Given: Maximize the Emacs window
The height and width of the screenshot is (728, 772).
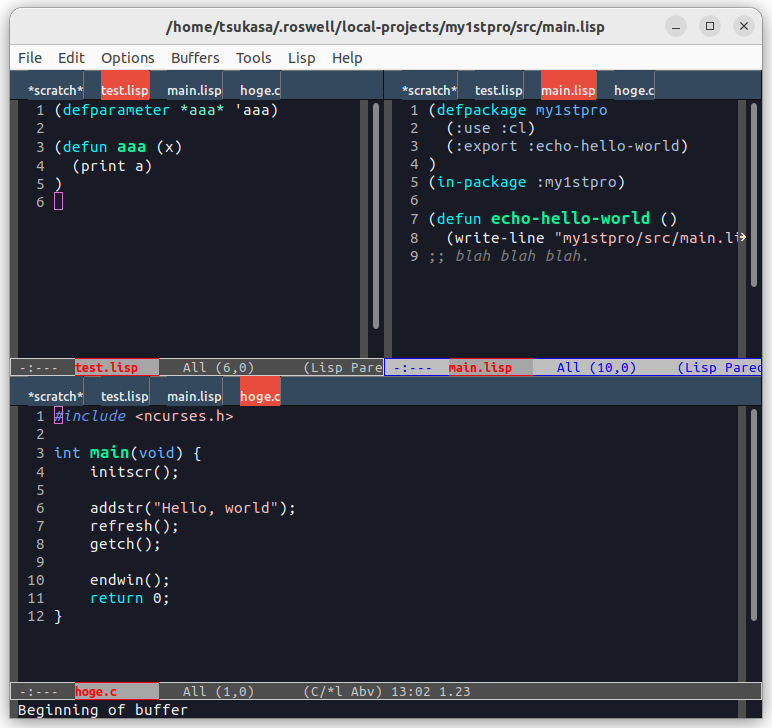Looking at the screenshot, I should tap(710, 26).
